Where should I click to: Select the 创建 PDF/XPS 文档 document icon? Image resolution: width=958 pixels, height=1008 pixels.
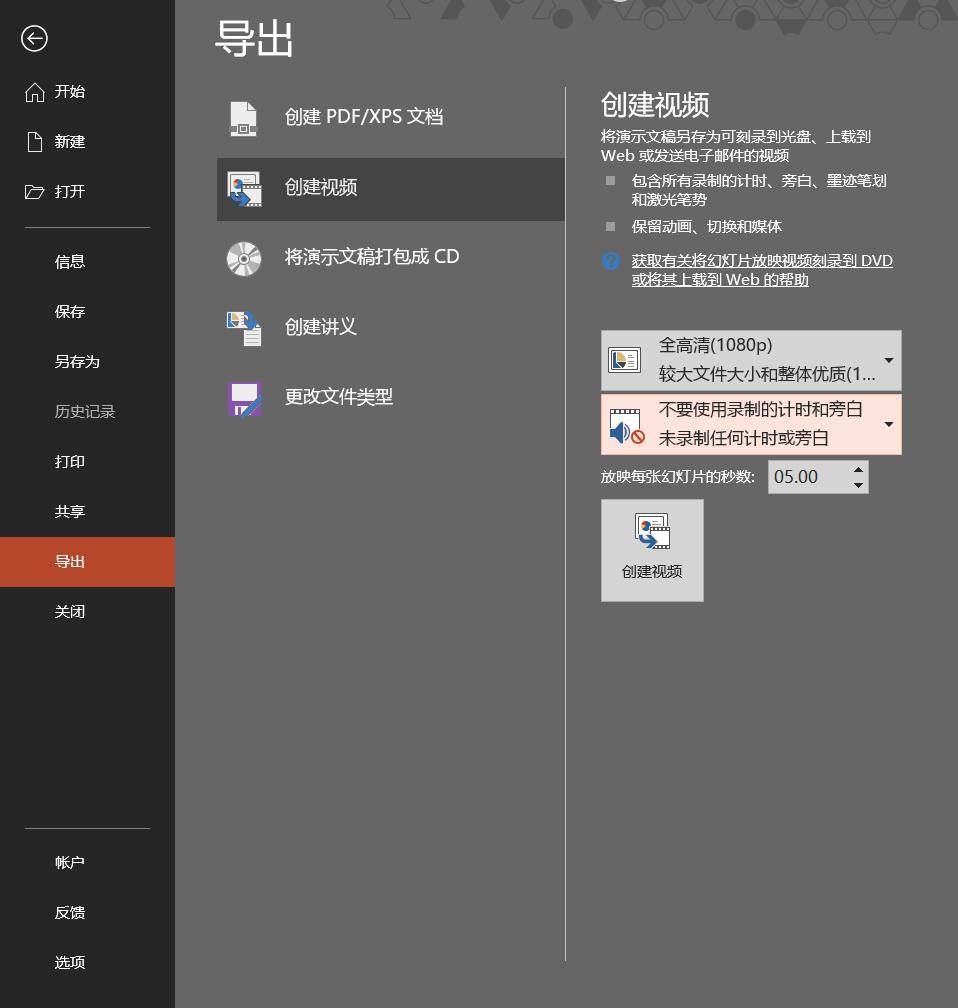click(243, 116)
